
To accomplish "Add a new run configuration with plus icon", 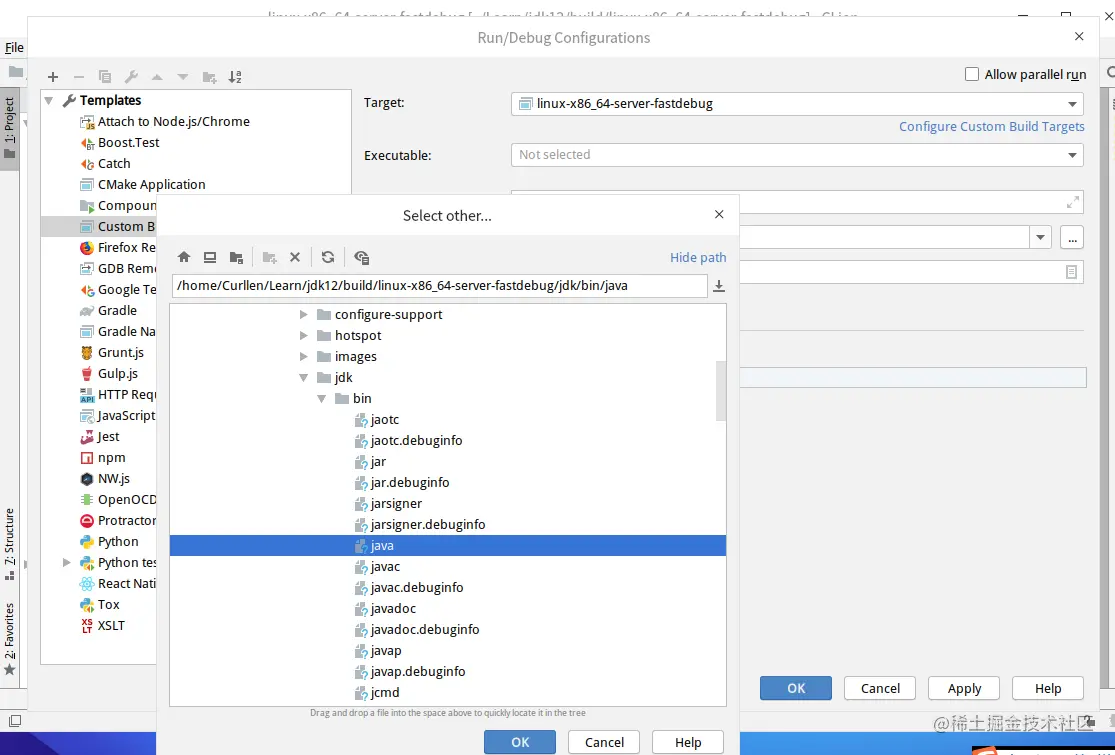I will pyautogui.click(x=53, y=77).
